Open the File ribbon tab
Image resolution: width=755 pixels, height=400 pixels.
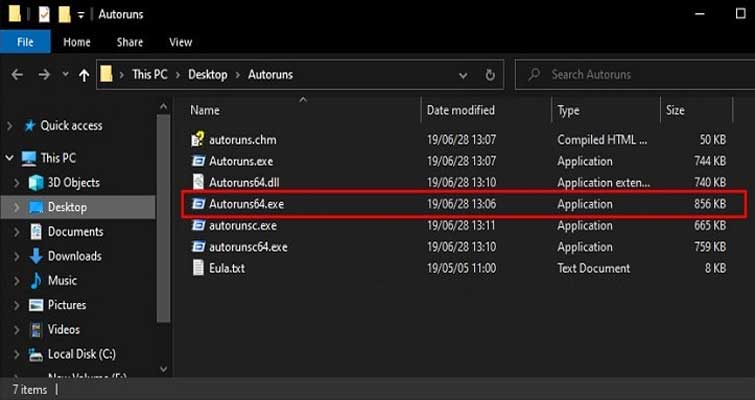click(x=25, y=42)
